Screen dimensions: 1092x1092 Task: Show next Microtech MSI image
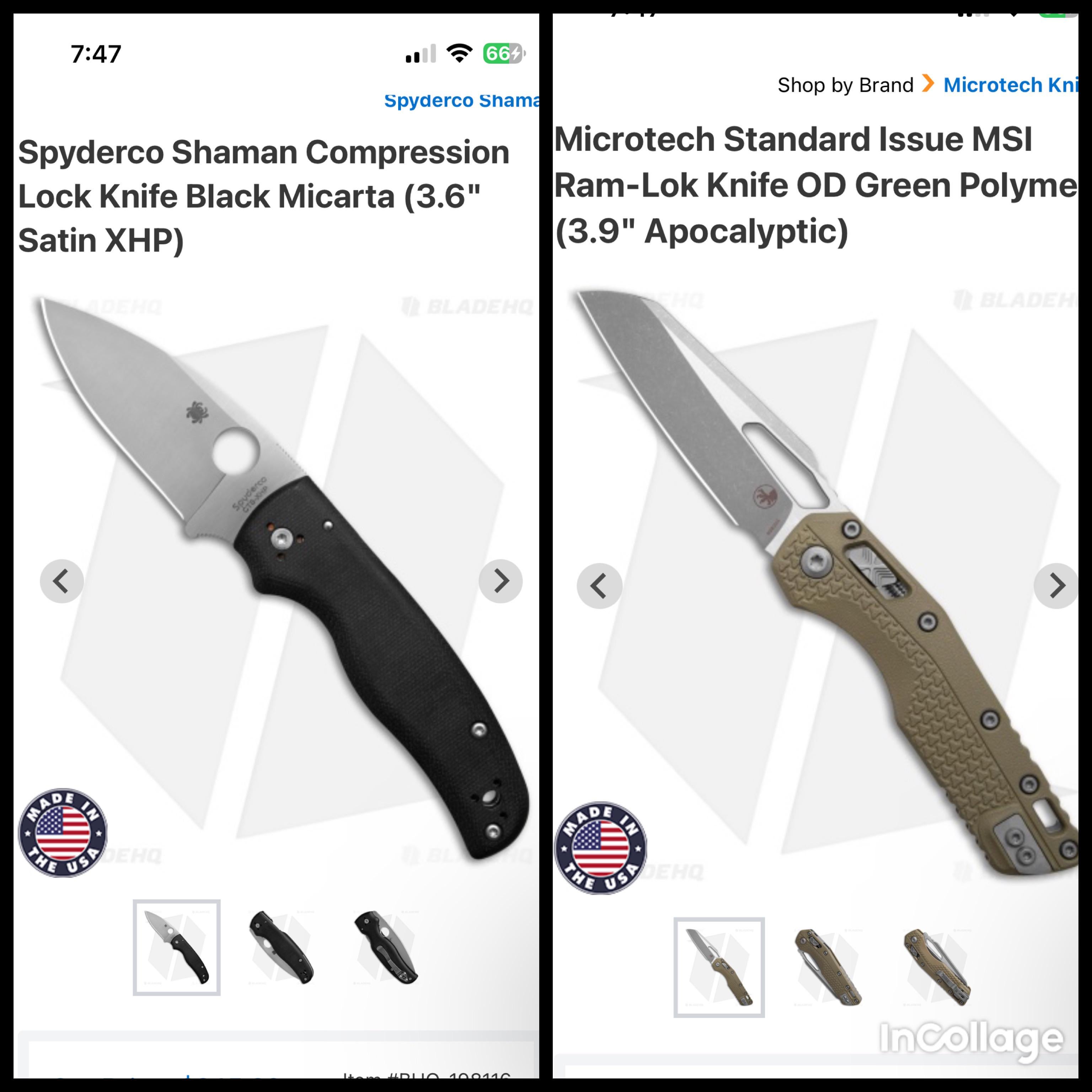1056,585
